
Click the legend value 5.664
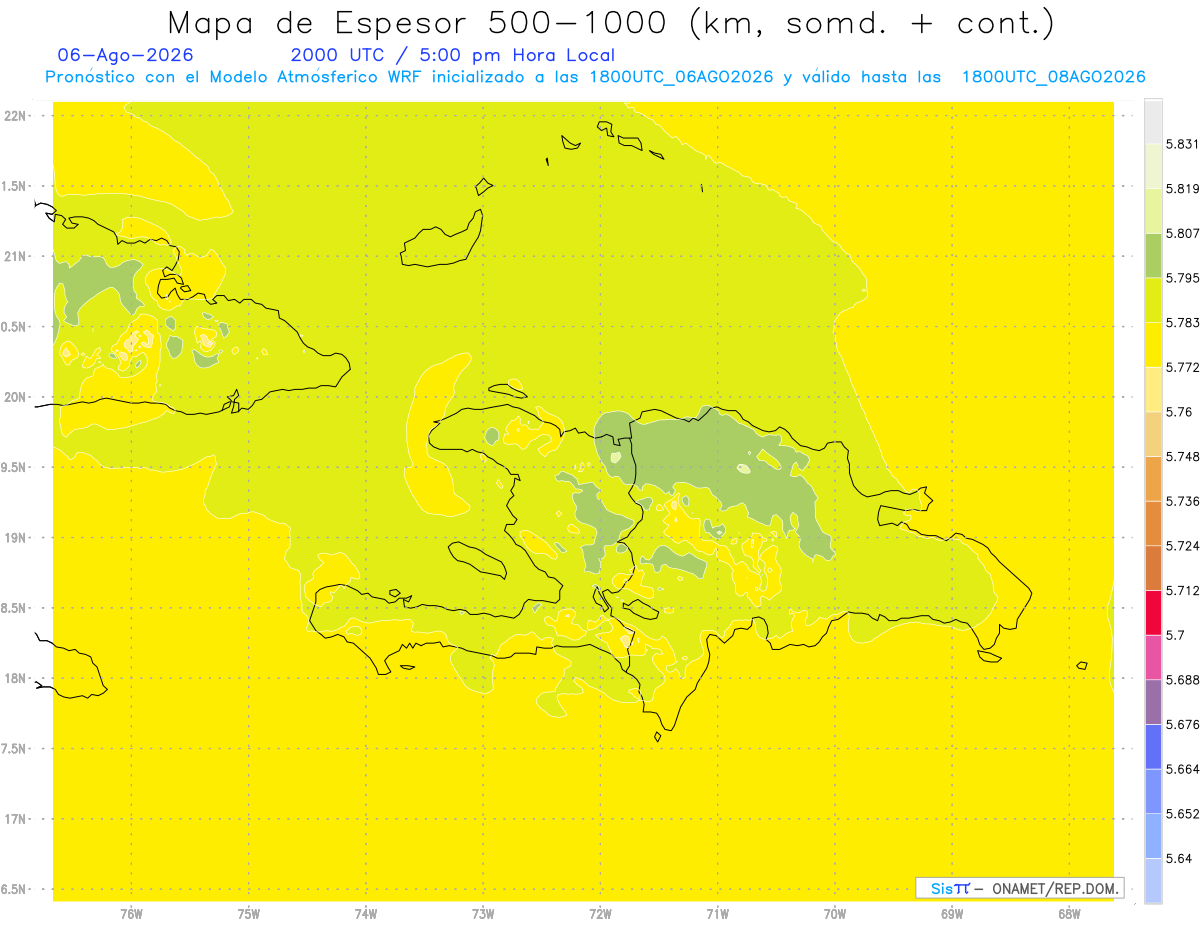point(1183,769)
